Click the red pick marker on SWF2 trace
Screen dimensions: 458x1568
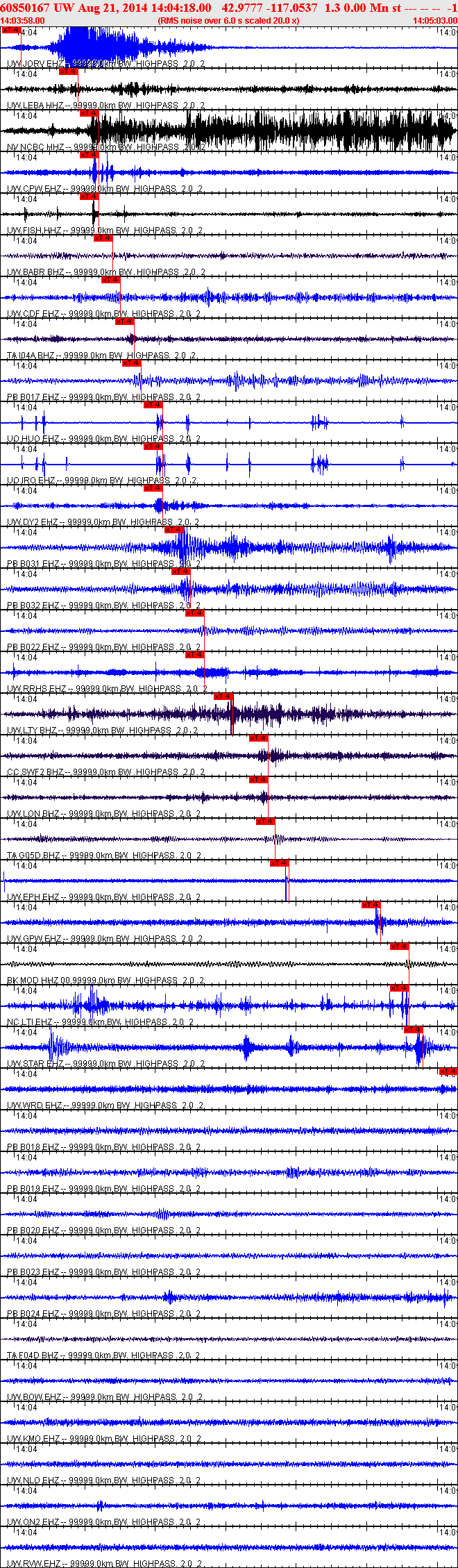259,738
